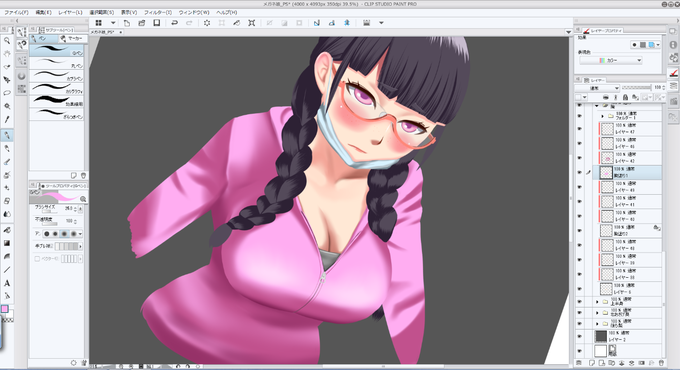Image resolution: width=680 pixels, height=370 pixels.
Task: Select the ざらつきペン brush preset
Action: [x=56, y=114]
